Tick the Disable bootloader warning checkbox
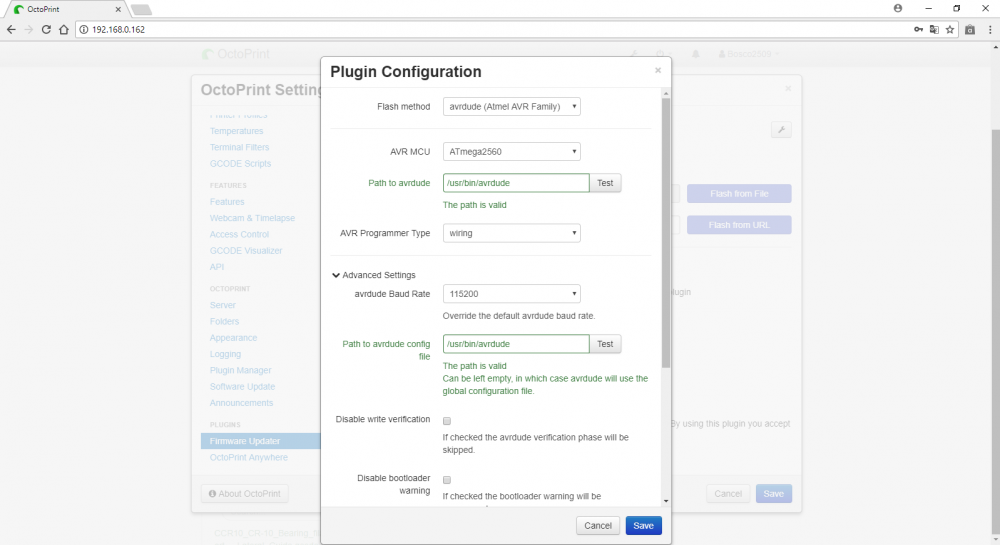This screenshot has width=1000, height=545. tap(447, 480)
